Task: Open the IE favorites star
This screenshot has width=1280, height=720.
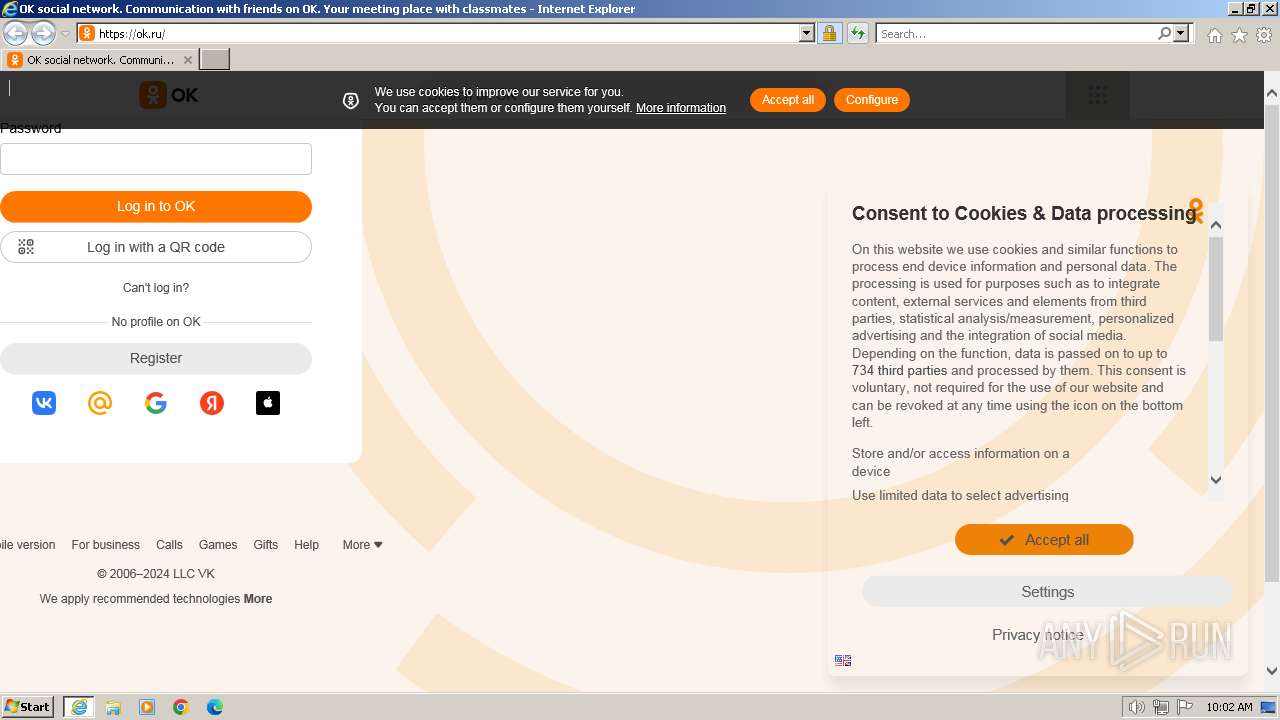Action: coord(1239,35)
